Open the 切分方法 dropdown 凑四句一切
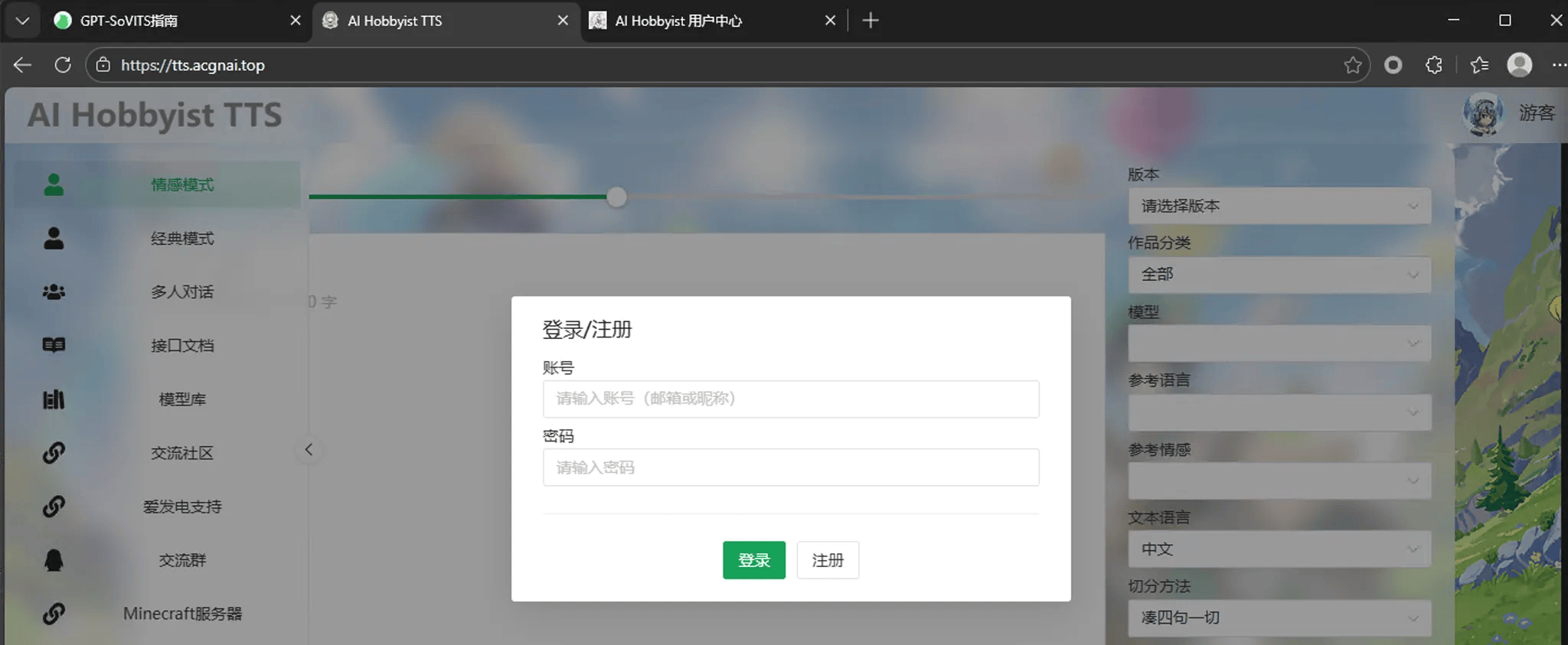 (x=1279, y=617)
